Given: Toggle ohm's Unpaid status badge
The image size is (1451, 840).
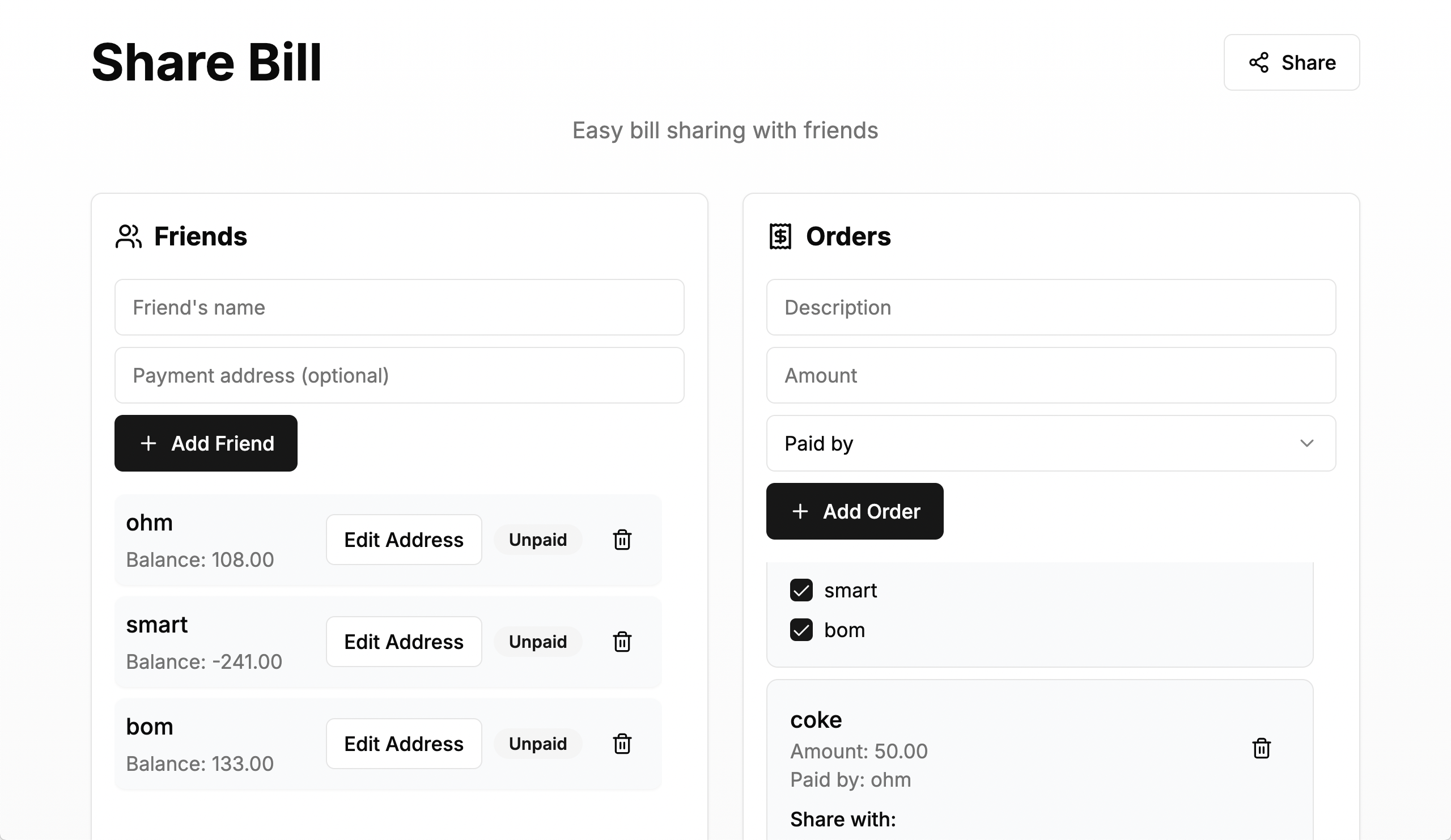Looking at the screenshot, I should point(537,540).
